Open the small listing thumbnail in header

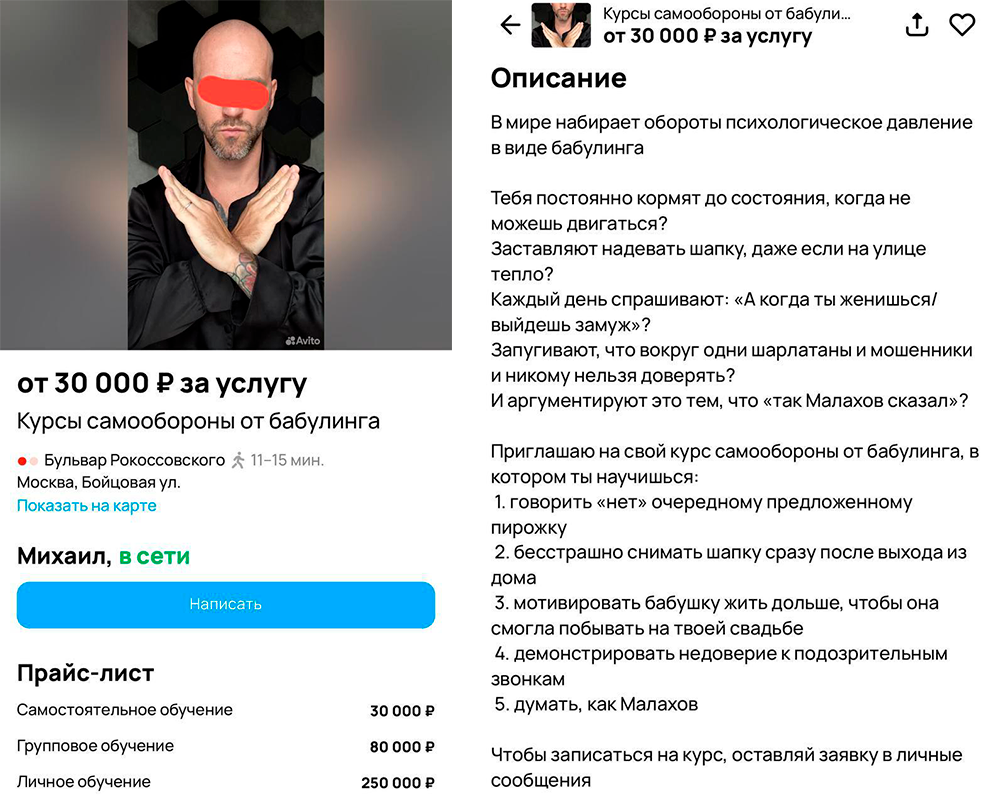[x=561, y=25]
